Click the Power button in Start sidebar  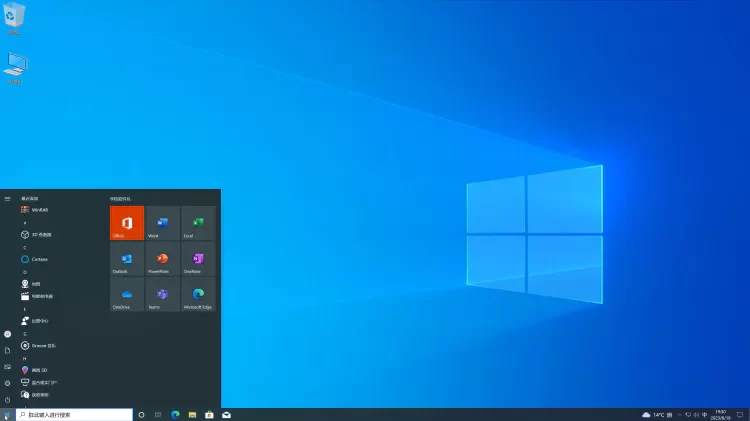coord(7,399)
